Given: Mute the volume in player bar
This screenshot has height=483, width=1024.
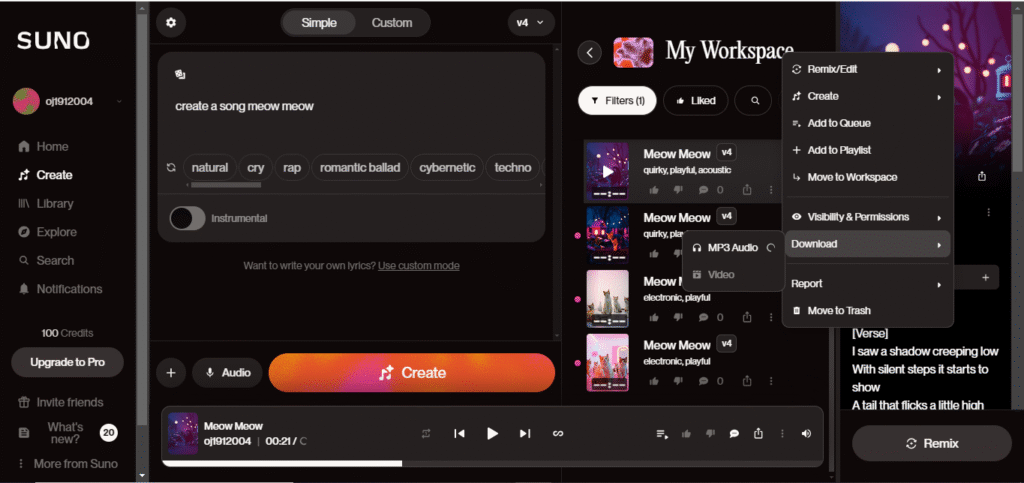Looking at the screenshot, I should tap(807, 433).
